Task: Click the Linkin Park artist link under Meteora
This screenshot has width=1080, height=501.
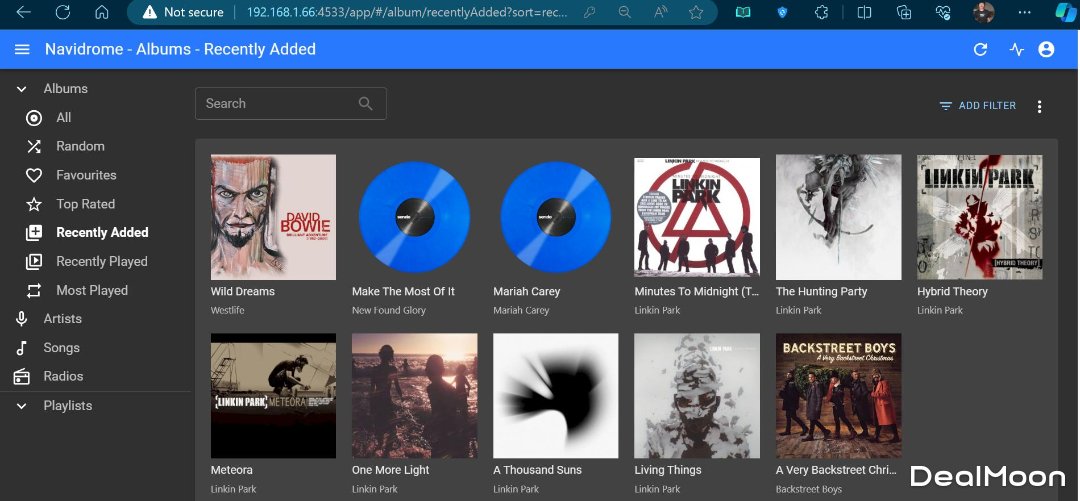Action: coord(233,489)
